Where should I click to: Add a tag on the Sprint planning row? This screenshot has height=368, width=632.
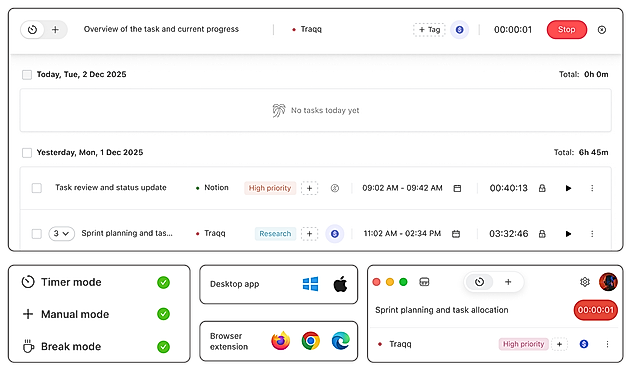point(309,234)
